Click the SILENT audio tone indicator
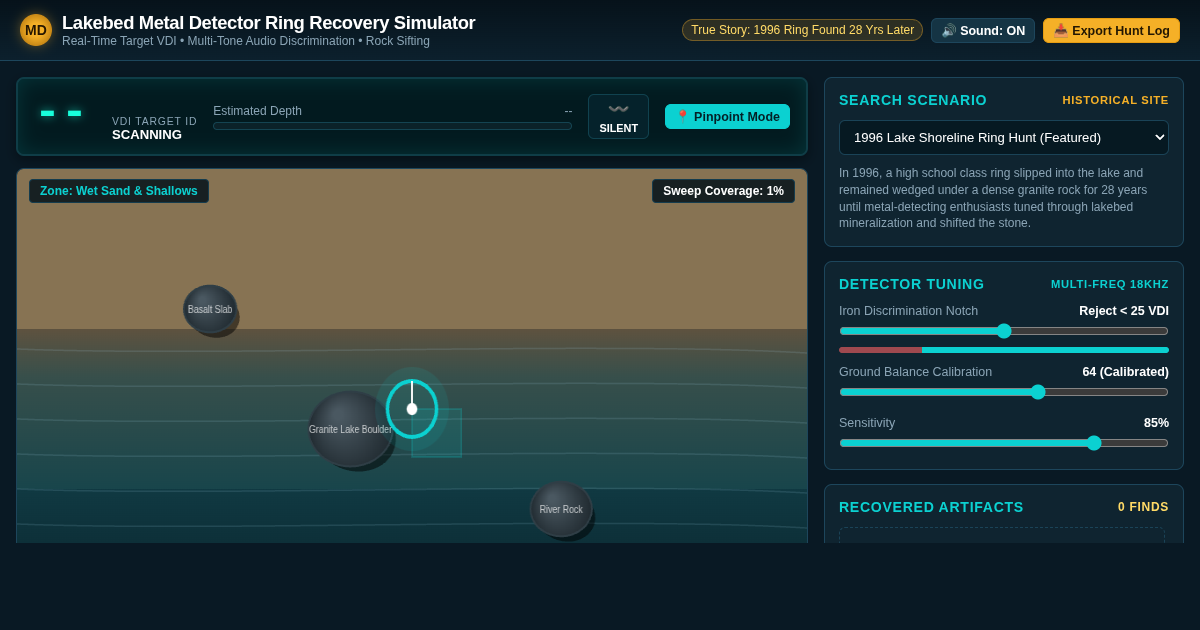Screen dimensions: 1200x630 (x=618, y=116)
